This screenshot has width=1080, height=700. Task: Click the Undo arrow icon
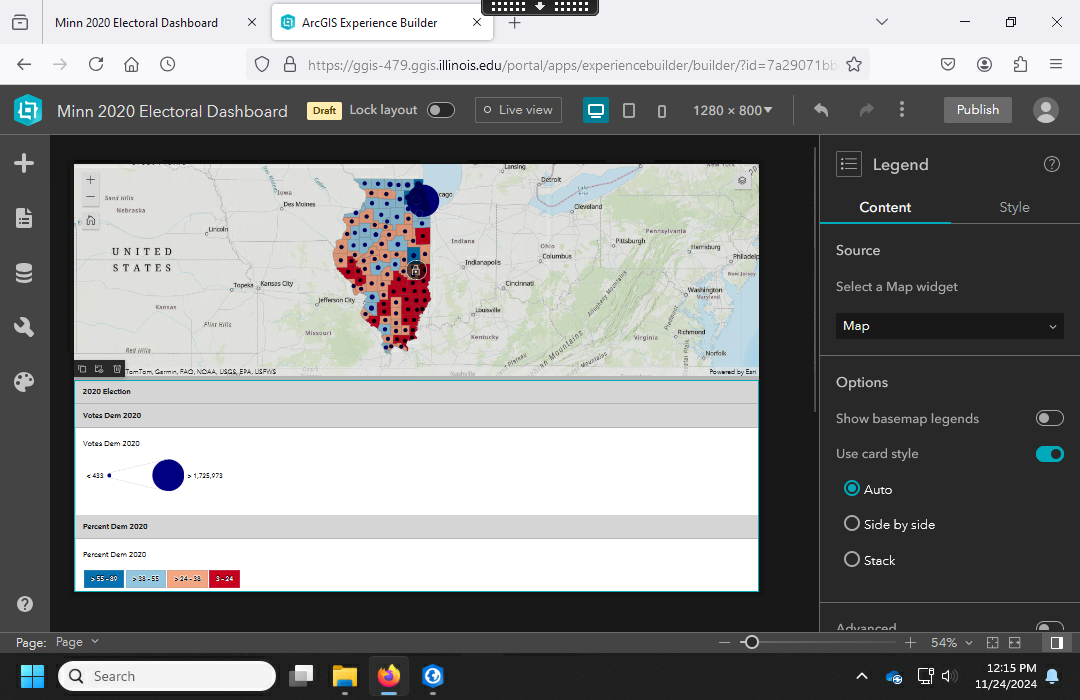point(821,110)
